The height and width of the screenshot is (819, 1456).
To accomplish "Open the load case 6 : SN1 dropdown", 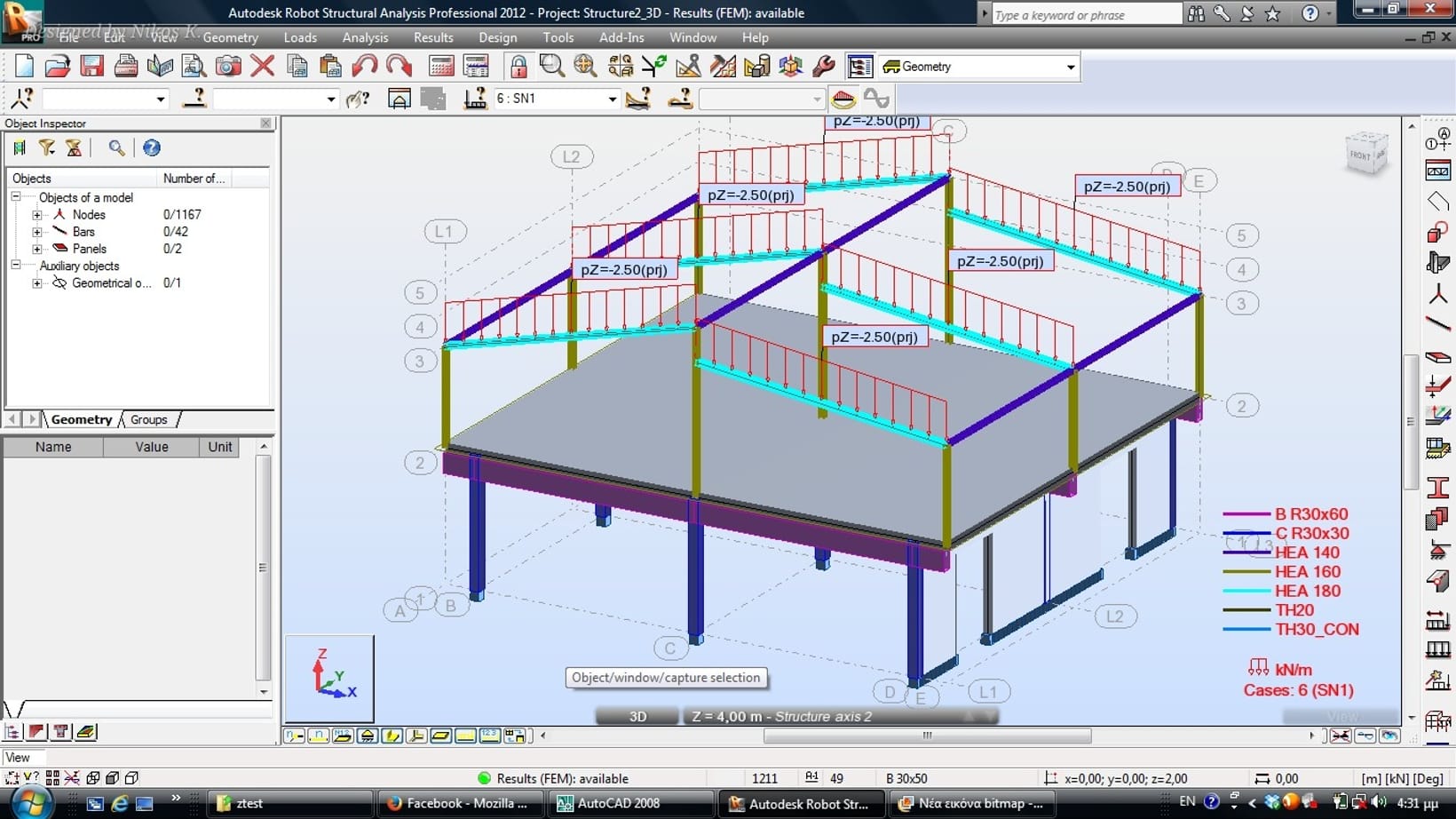I will point(612,99).
